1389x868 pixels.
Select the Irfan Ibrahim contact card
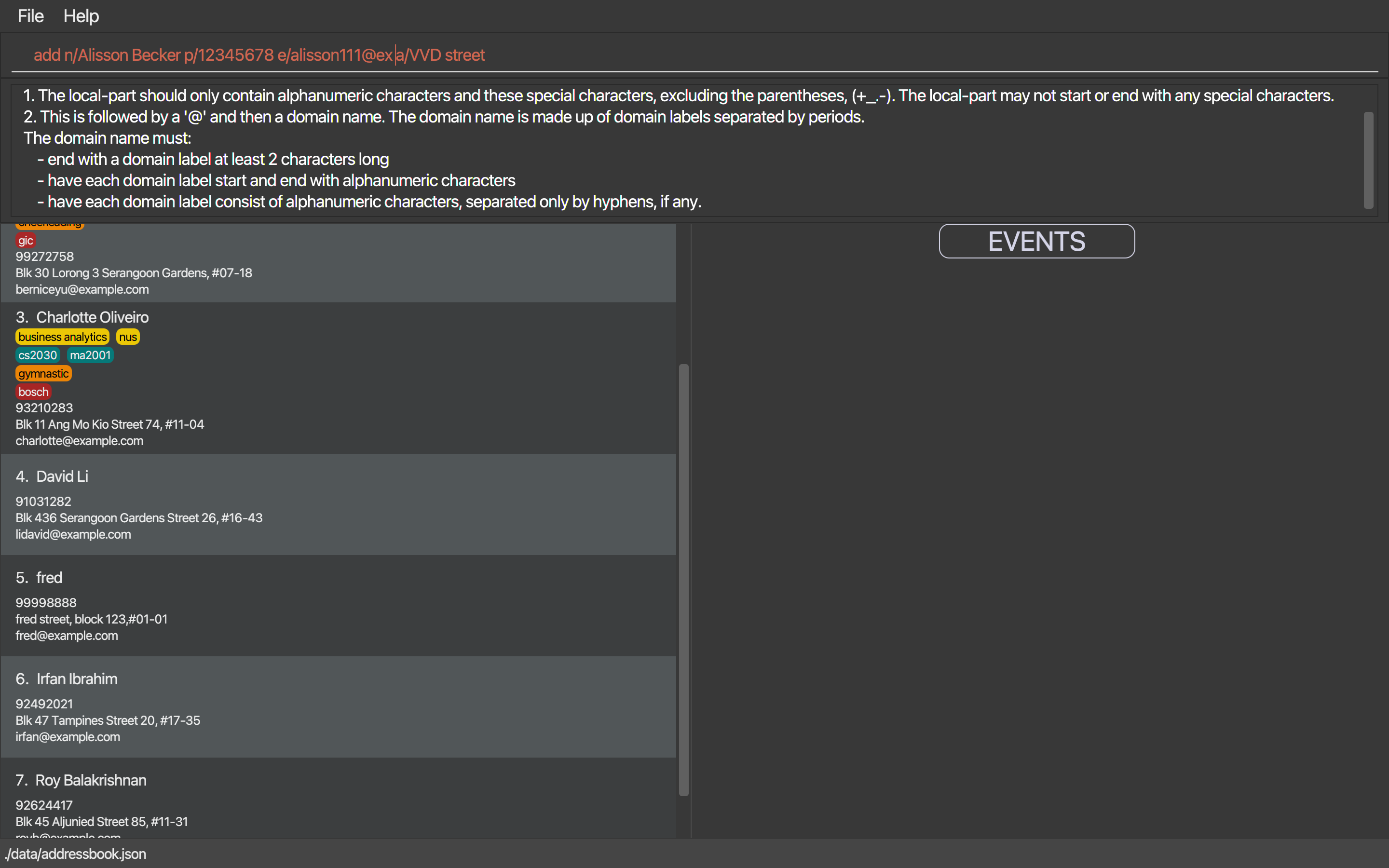point(344,706)
